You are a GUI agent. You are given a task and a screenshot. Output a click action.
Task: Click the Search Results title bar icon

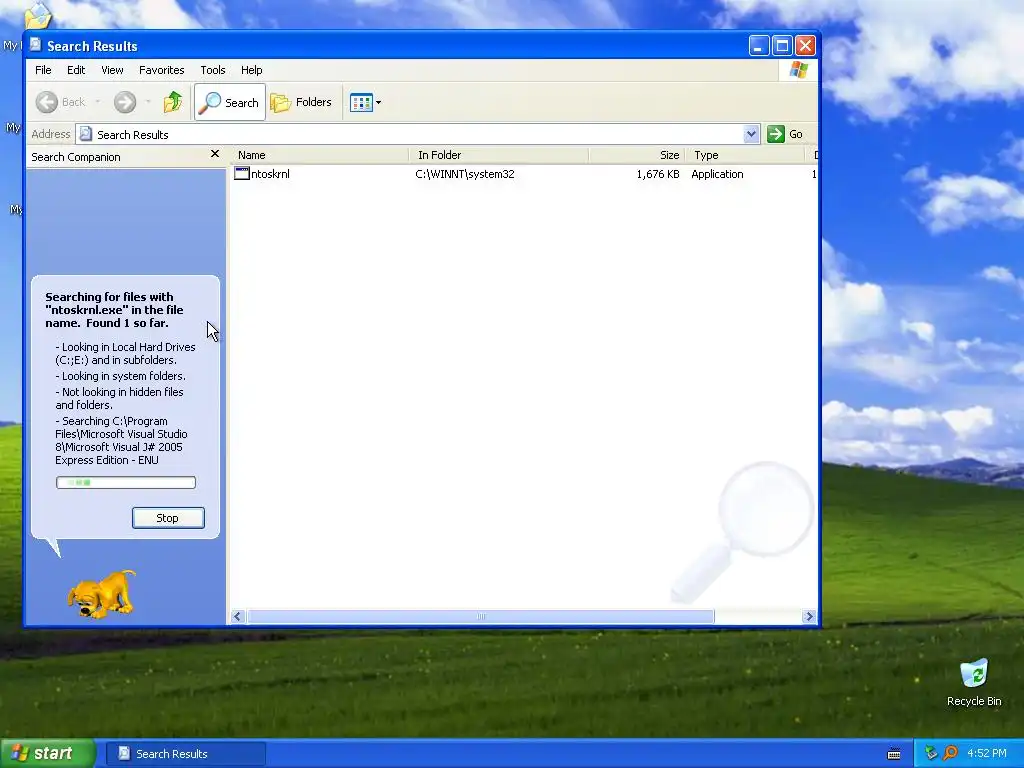pyautogui.click(x=35, y=45)
